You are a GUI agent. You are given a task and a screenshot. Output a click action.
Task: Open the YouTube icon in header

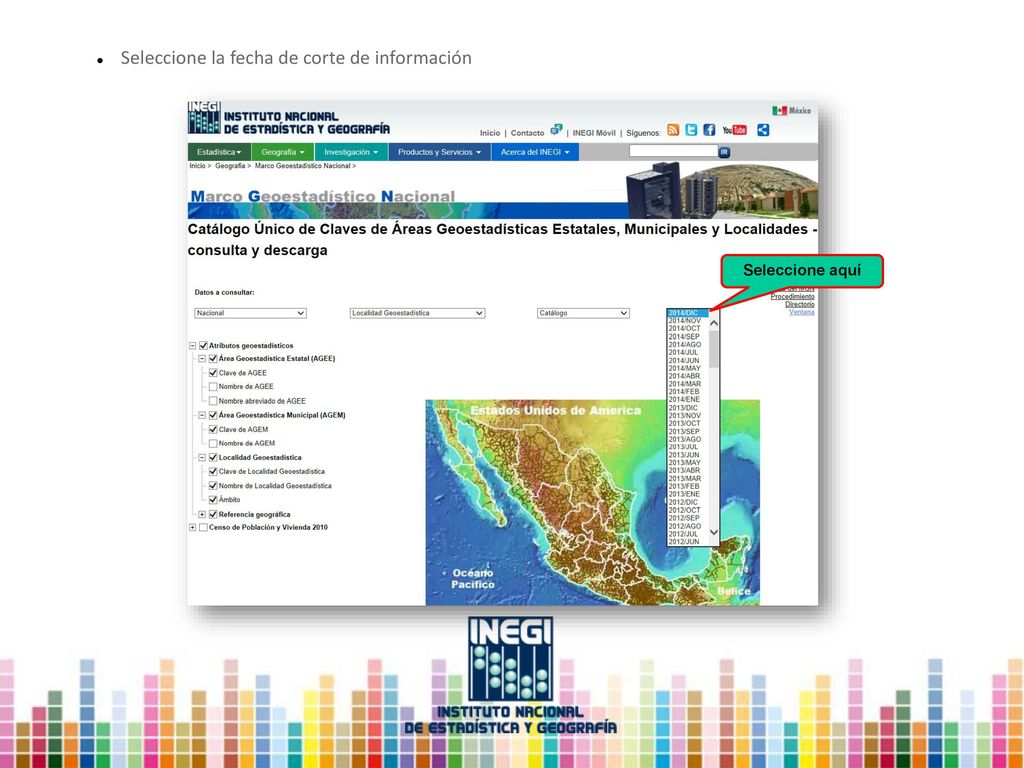coord(735,130)
